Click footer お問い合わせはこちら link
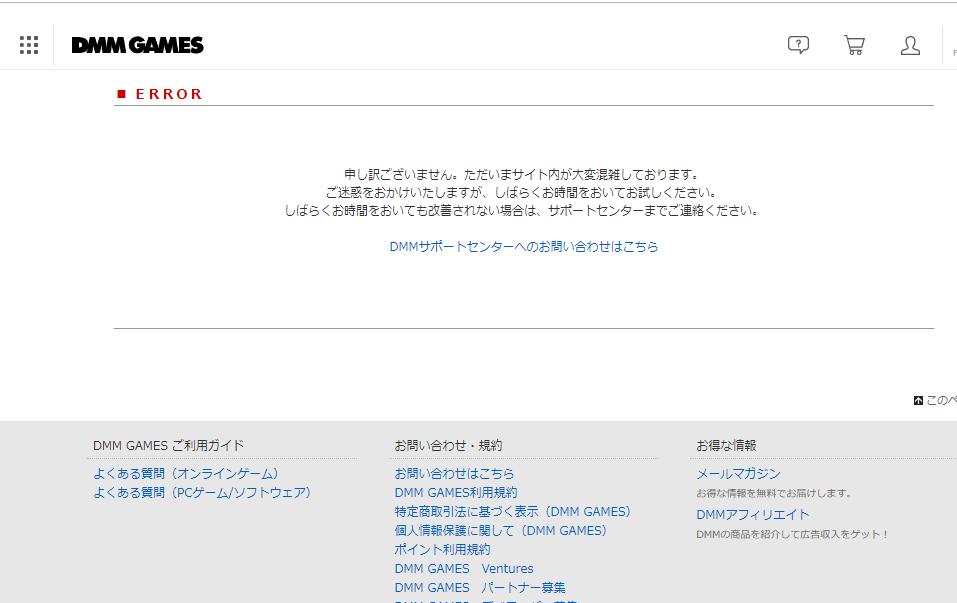Screen dimensions: 957x603 454,474
